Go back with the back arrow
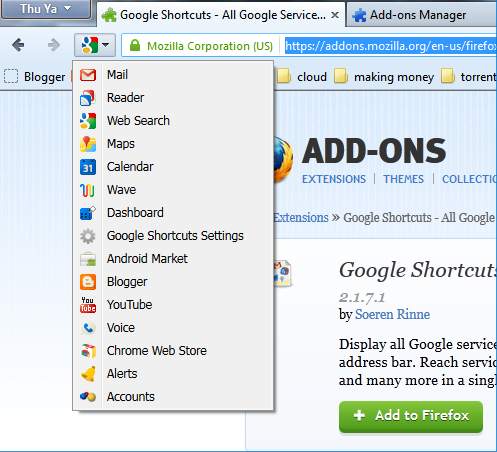Viewport: 497px width, 452px height. coord(18,45)
